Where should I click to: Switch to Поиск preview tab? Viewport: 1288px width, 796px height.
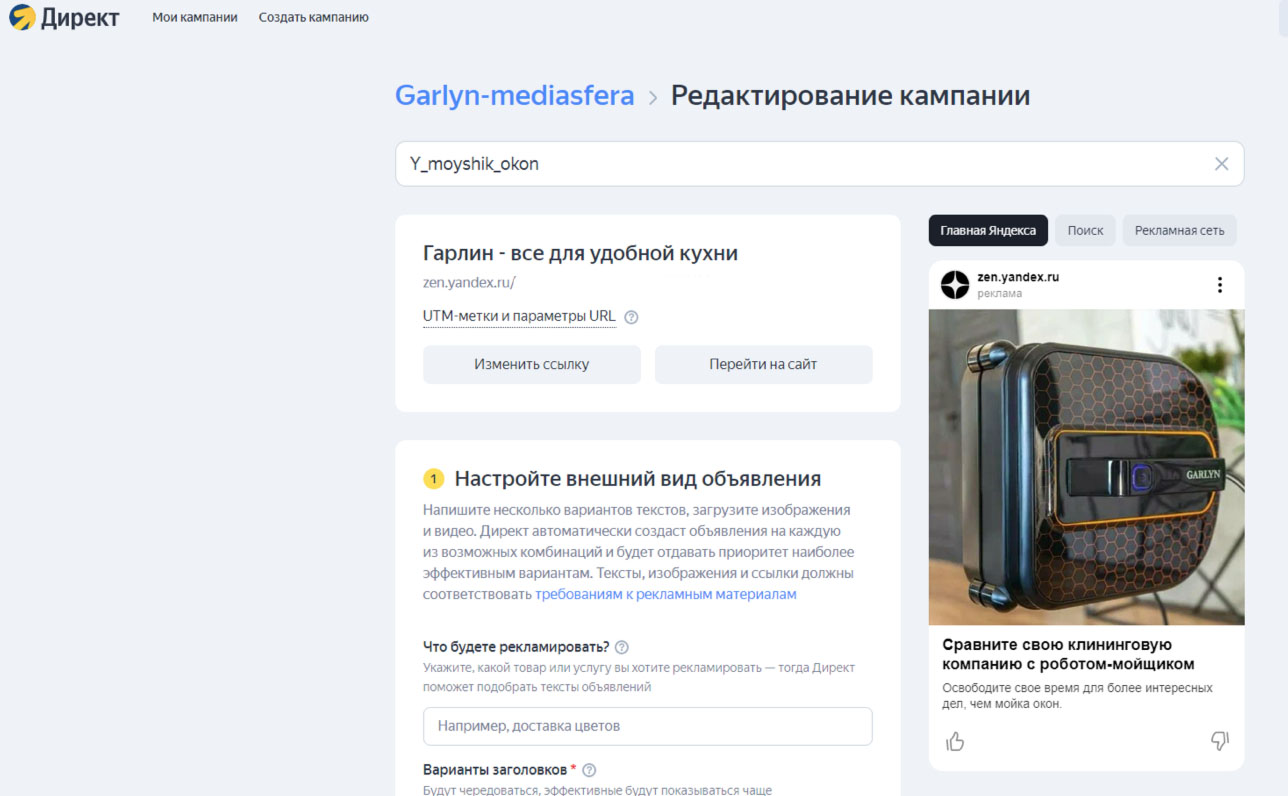pyautogui.click(x=1085, y=230)
